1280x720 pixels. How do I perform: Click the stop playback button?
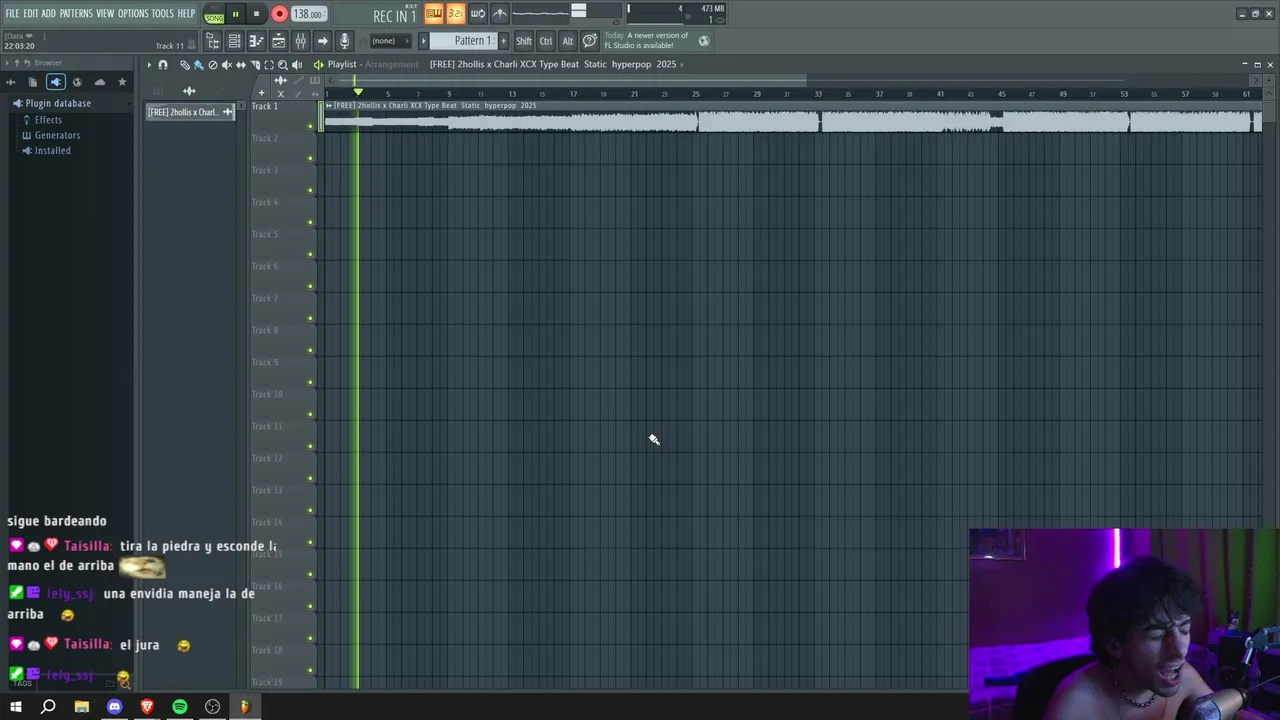pyautogui.click(x=256, y=14)
